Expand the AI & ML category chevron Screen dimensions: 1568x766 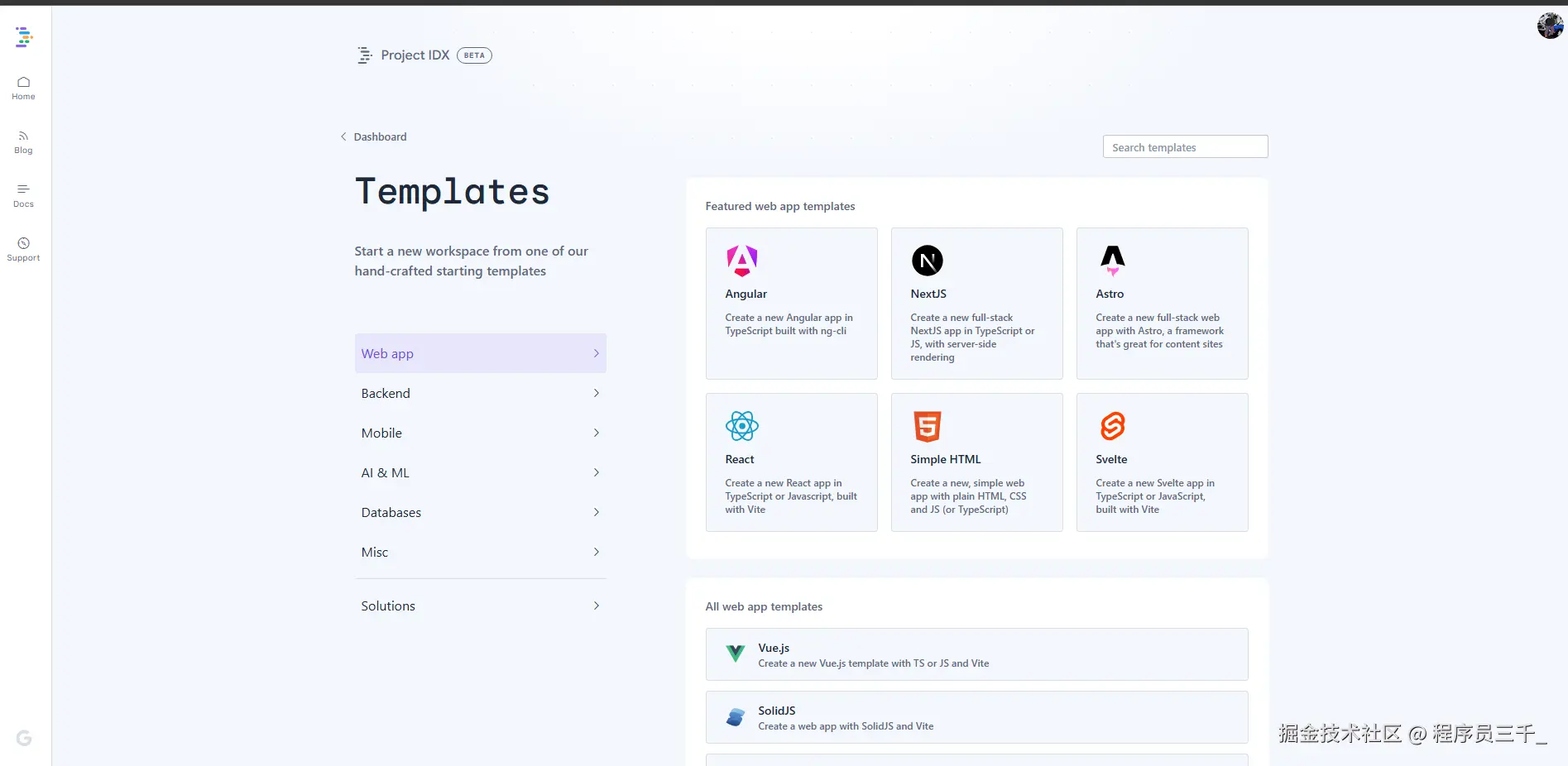pyautogui.click(x=597, y=472)
